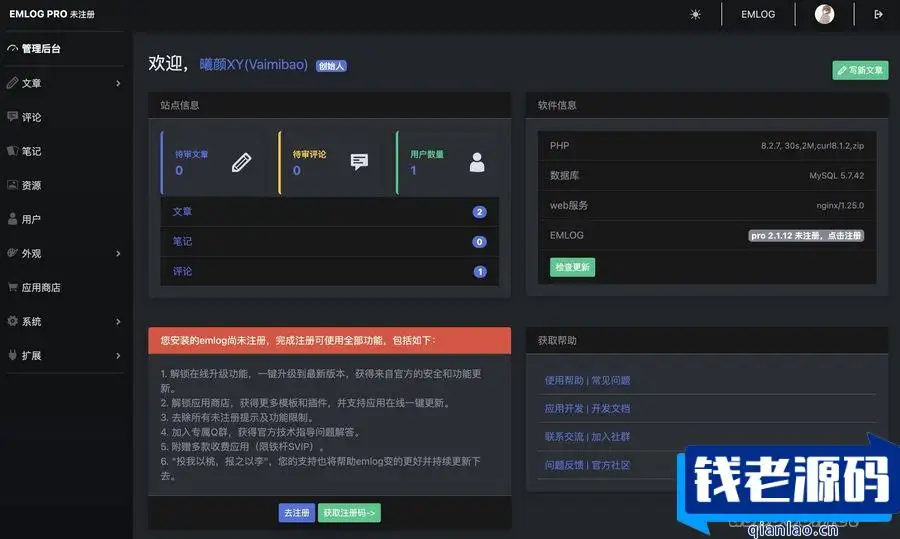900x539 pixels.
Task: Toggle the light/dark theme sun icon
Action: click(695, 14)
